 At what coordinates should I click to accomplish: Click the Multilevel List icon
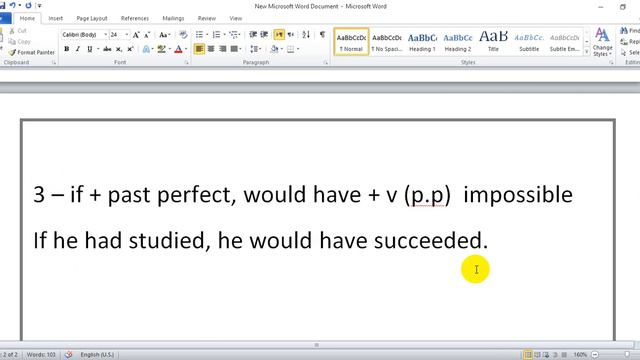233,35
